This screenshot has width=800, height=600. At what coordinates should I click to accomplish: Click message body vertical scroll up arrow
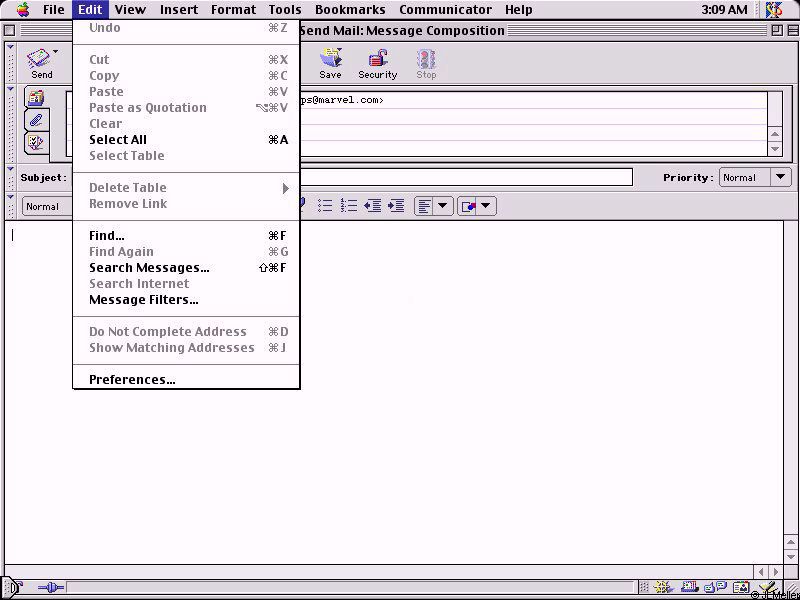pyautogui.click(x=790, y=541)
